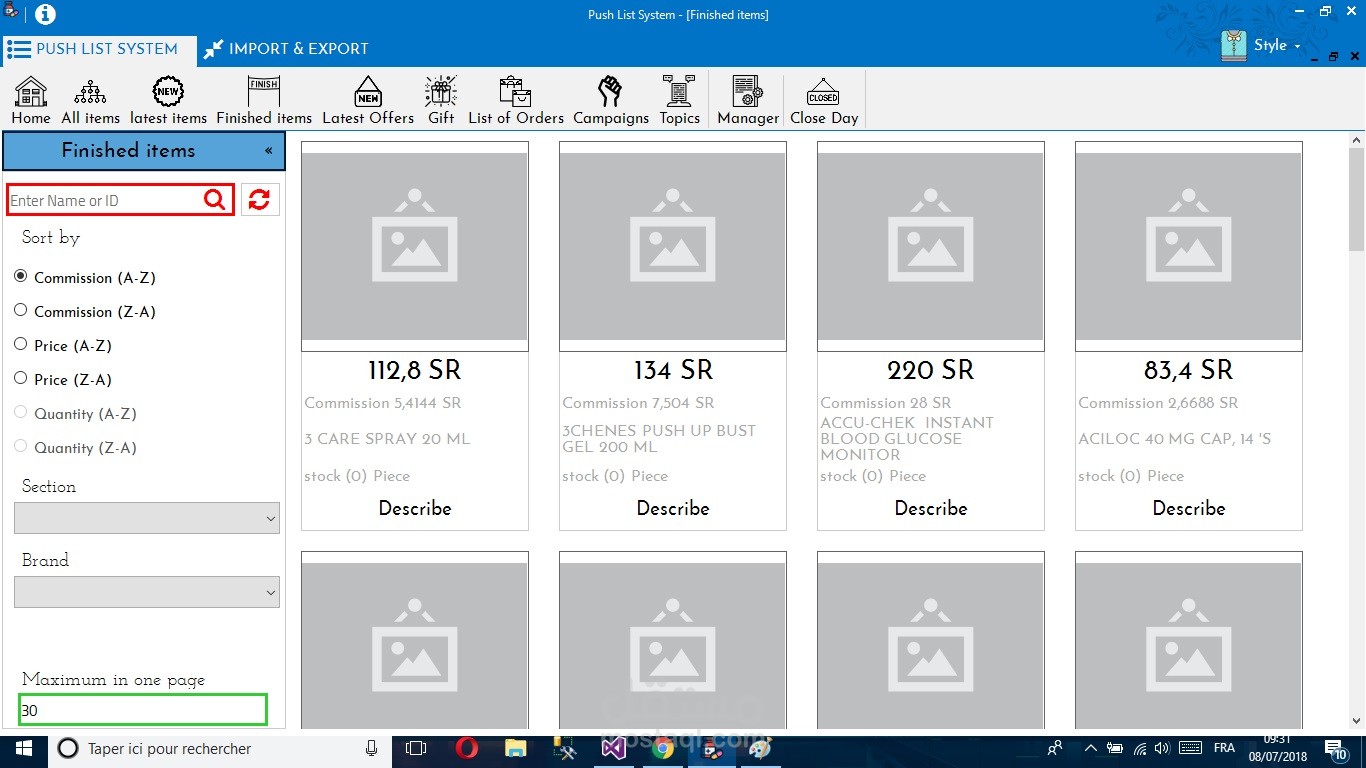This screenshot has height=768, width=1366.
Task: Expand the Brand dropdown
Action: click(x=147, y=592)
